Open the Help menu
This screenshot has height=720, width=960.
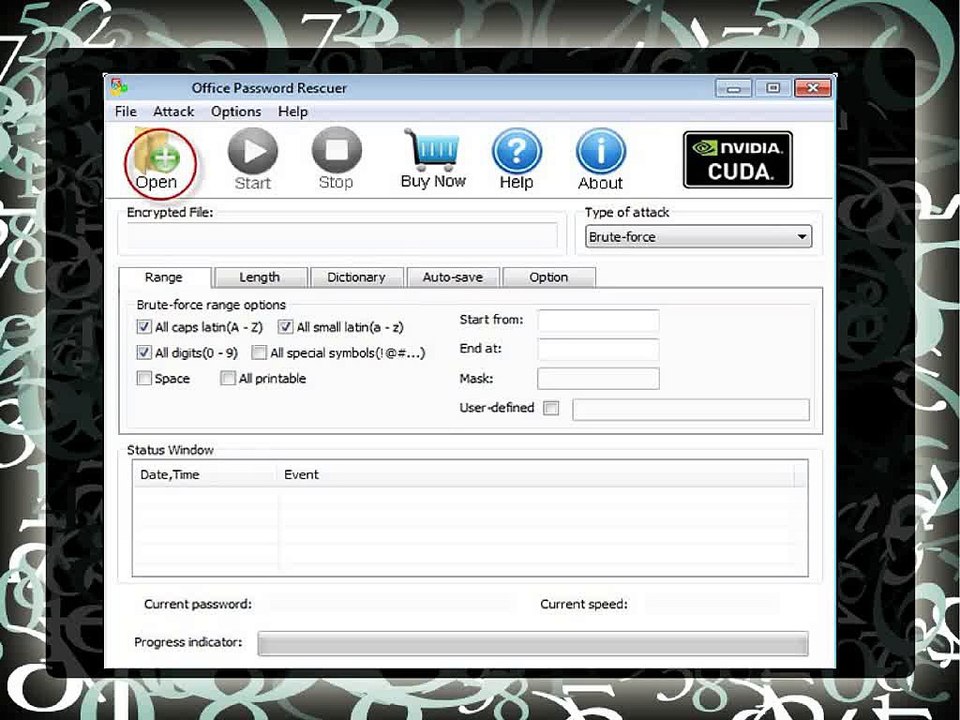pos(293,111)
